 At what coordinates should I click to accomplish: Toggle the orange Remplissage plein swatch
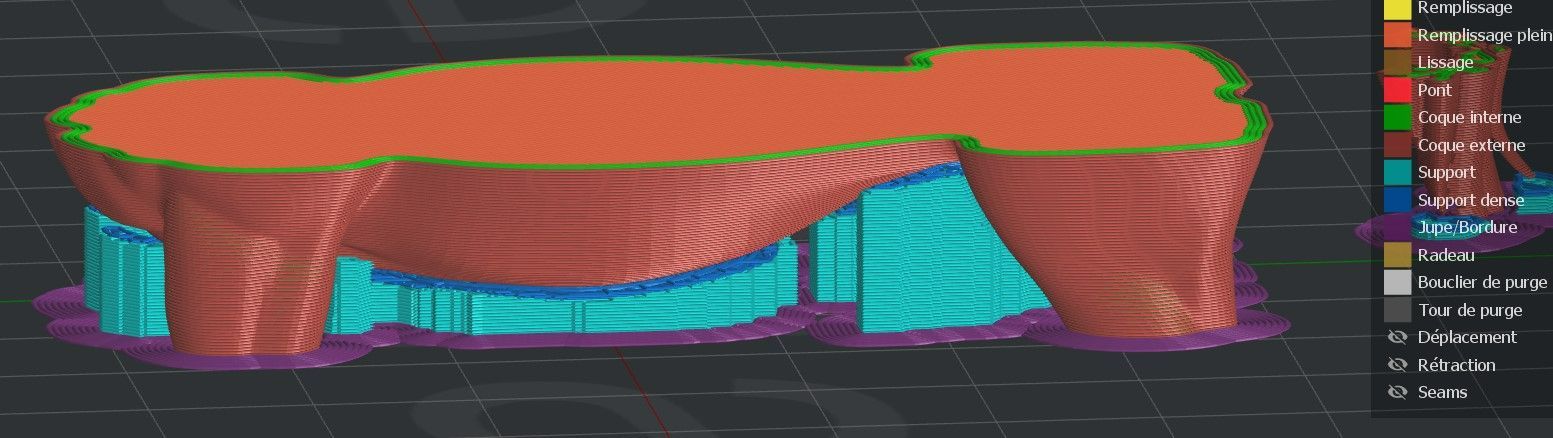click(1397, 35)
